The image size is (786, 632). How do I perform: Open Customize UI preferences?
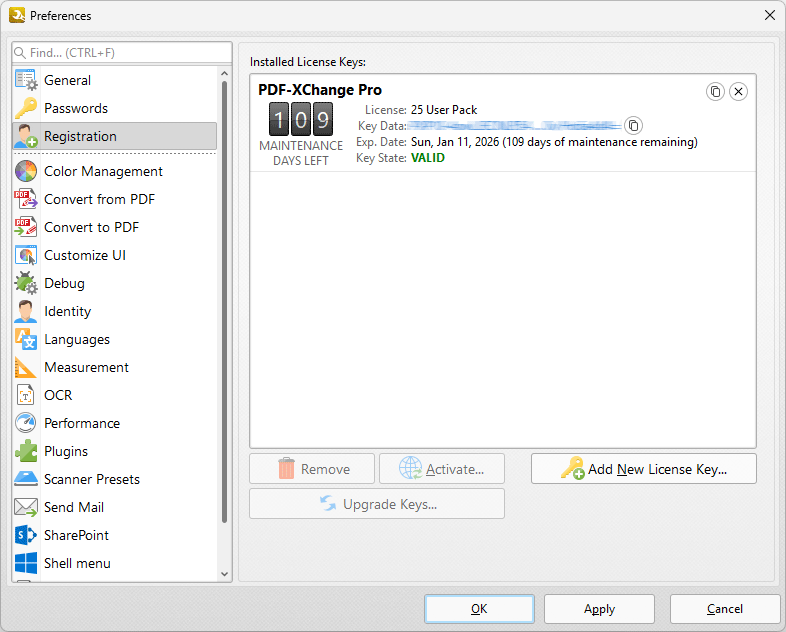pyautogui.click(x=115, y=256)
